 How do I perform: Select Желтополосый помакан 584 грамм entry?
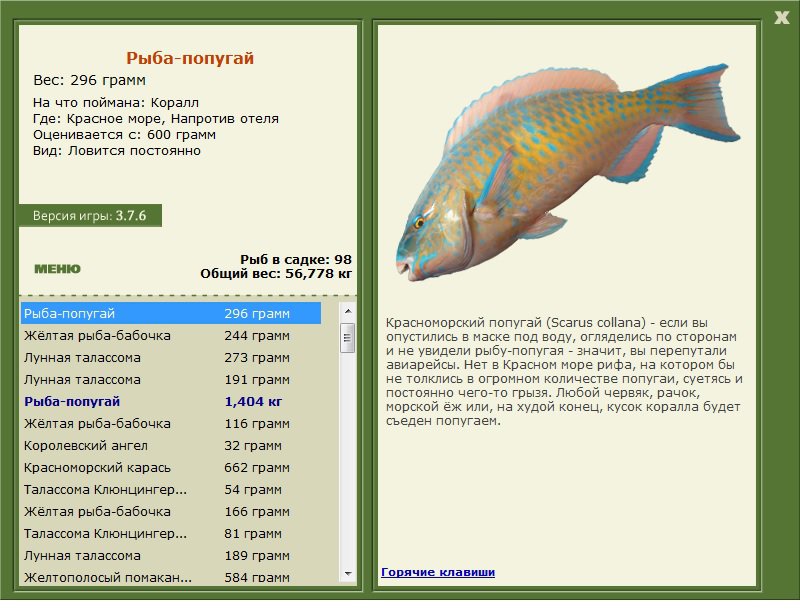[x=171, y=576]
